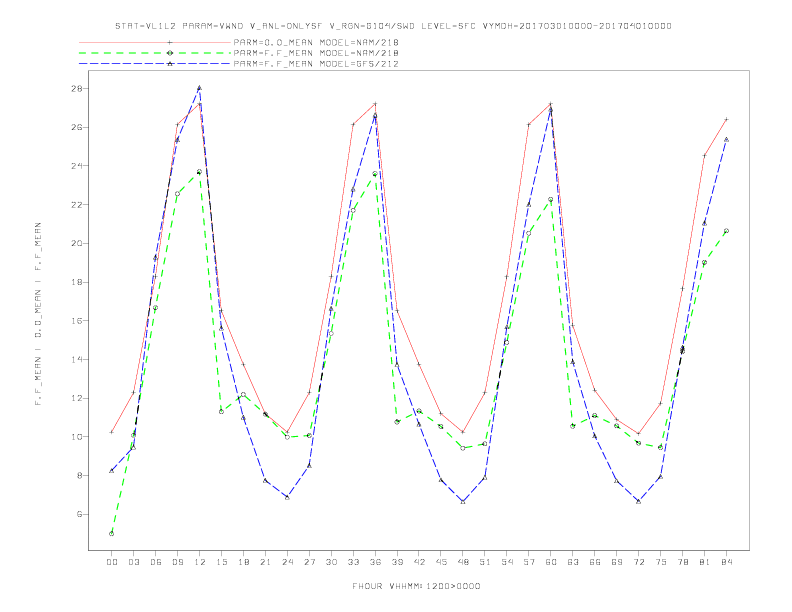Click the green legend line's circle marker
Image resolution: width=792 pixels, height=612 pixels.
(x=170, y=53)
